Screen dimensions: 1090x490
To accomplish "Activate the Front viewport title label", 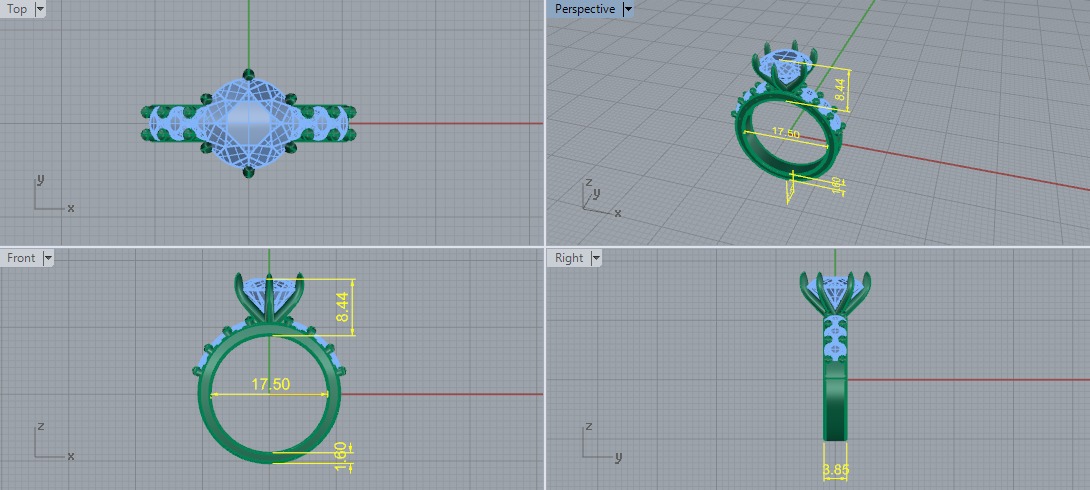I will pyautogui.click(x=21, y=258).
